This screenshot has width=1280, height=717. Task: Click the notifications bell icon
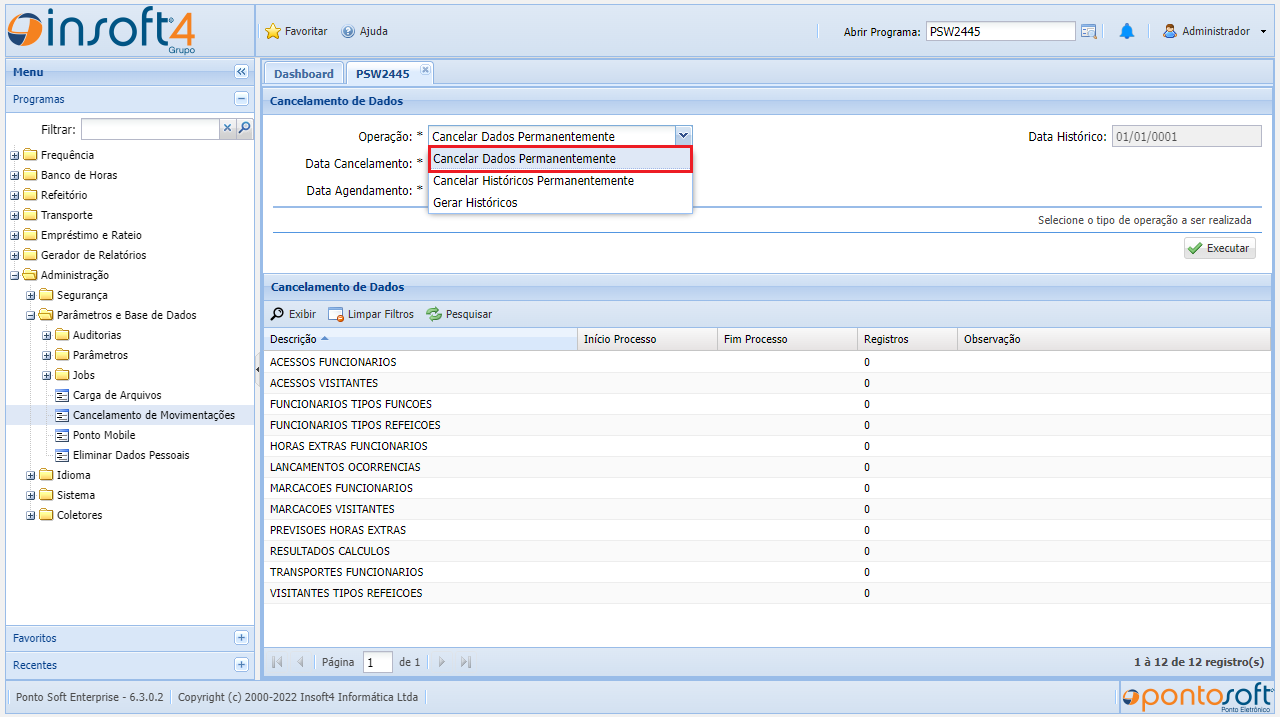(1127, 32)
